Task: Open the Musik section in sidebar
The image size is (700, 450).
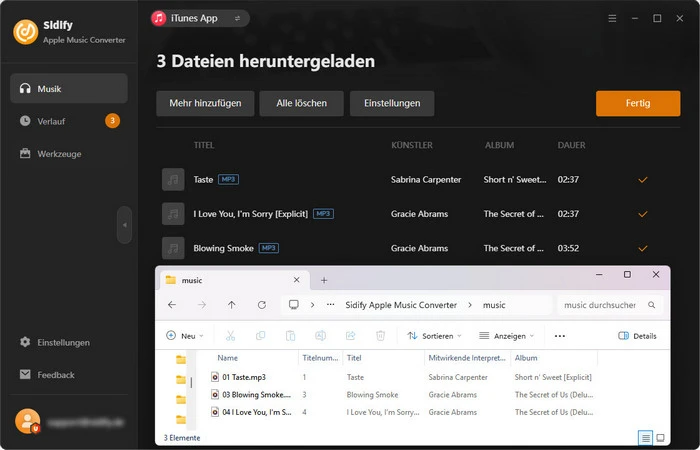Action: coord(69,88)
